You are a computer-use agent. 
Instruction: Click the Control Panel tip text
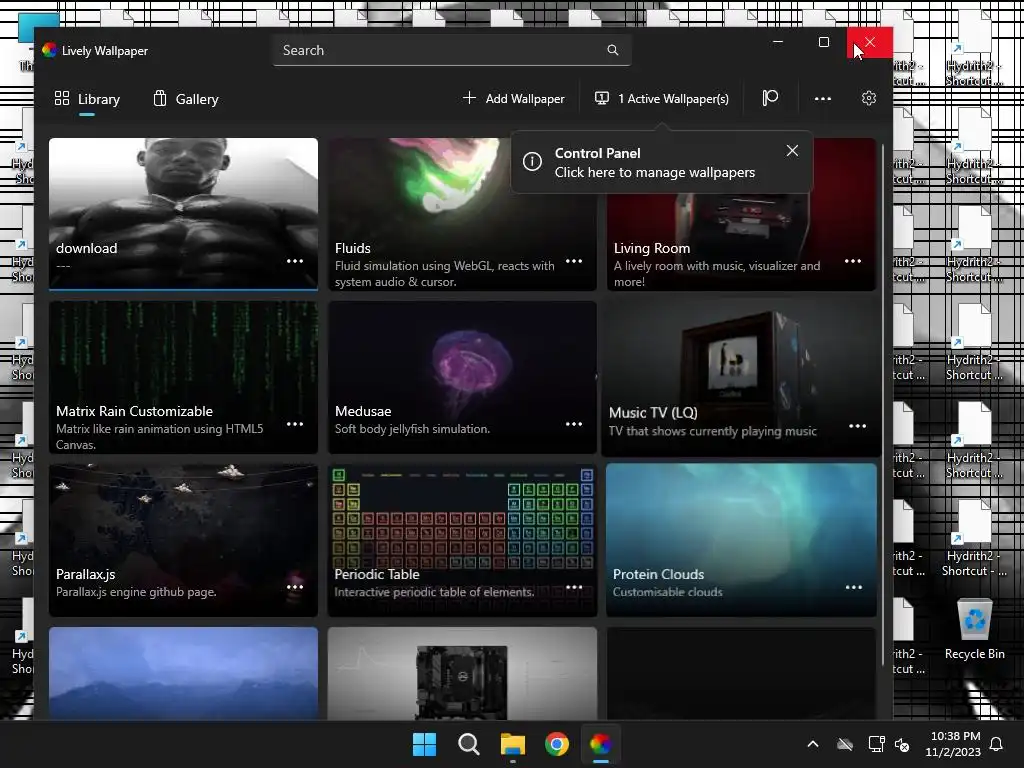[x=655, y=163]
